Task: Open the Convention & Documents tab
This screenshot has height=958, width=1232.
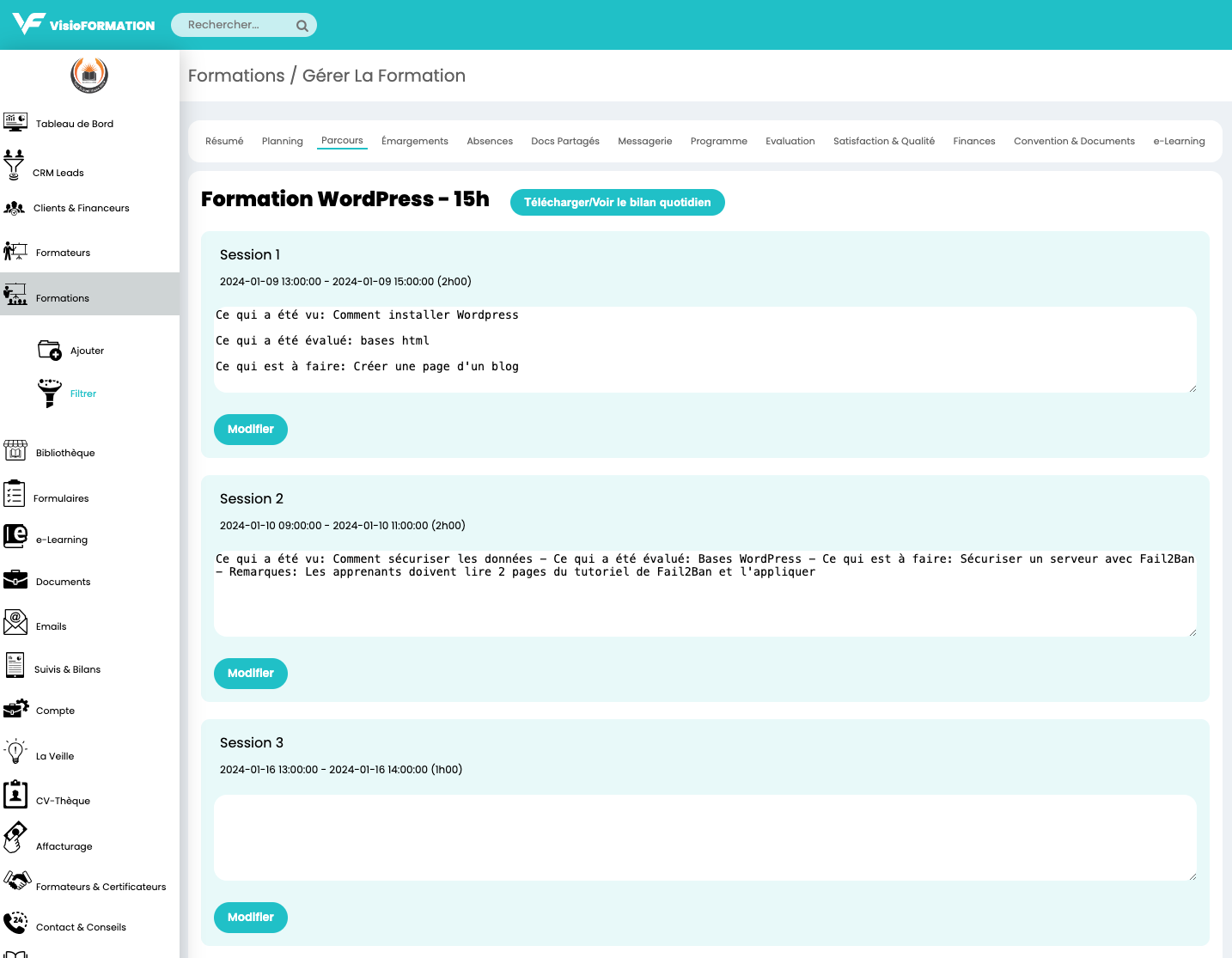Action: coord(1074,141)
